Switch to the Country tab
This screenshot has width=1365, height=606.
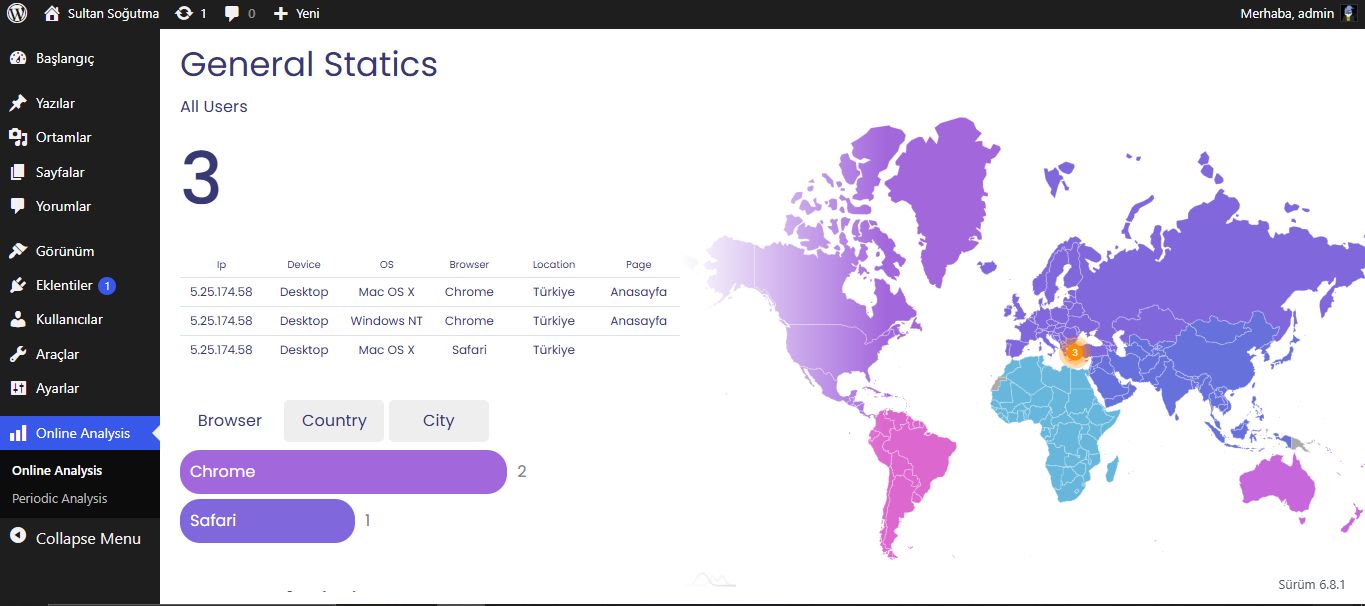(x=334, y=421)
